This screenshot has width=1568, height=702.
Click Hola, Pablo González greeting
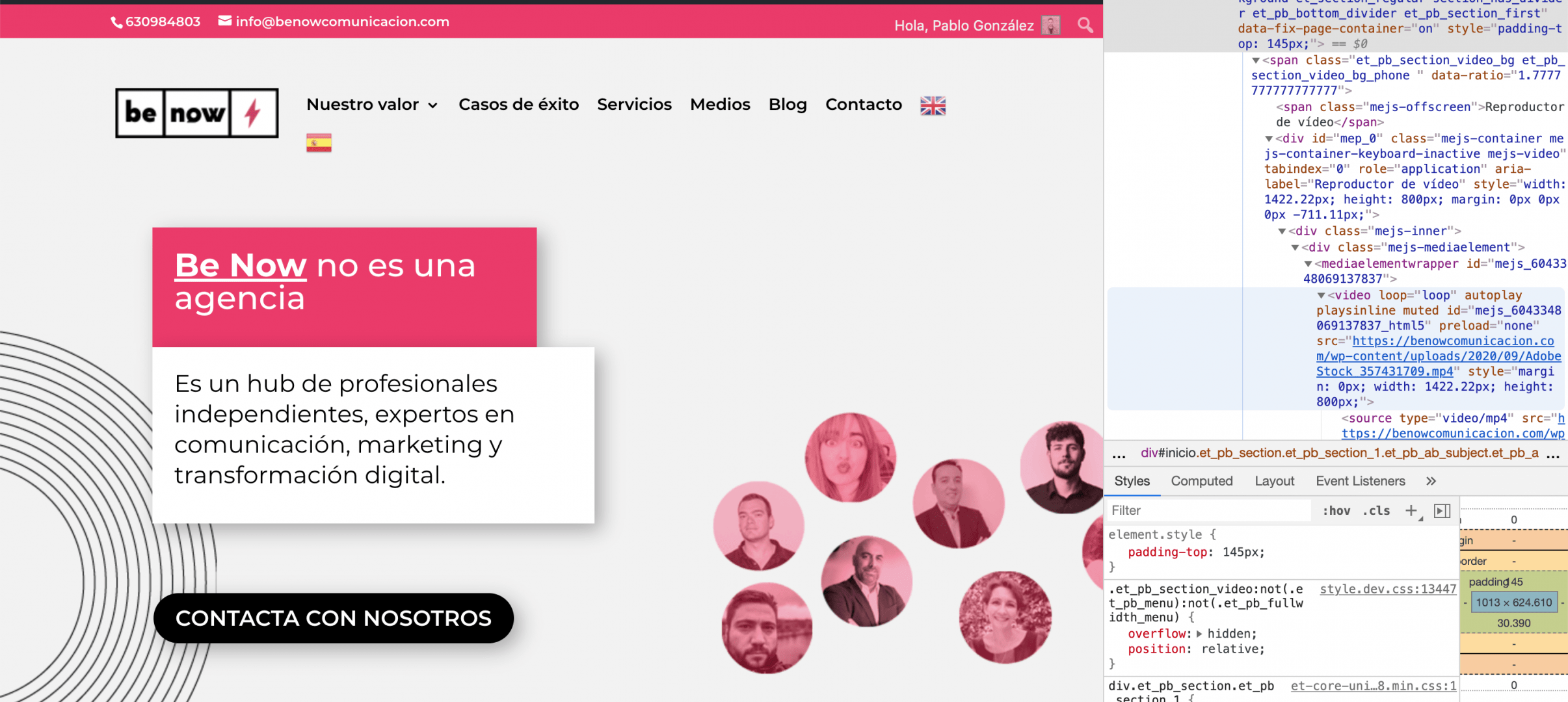click(x=964, y=25)
